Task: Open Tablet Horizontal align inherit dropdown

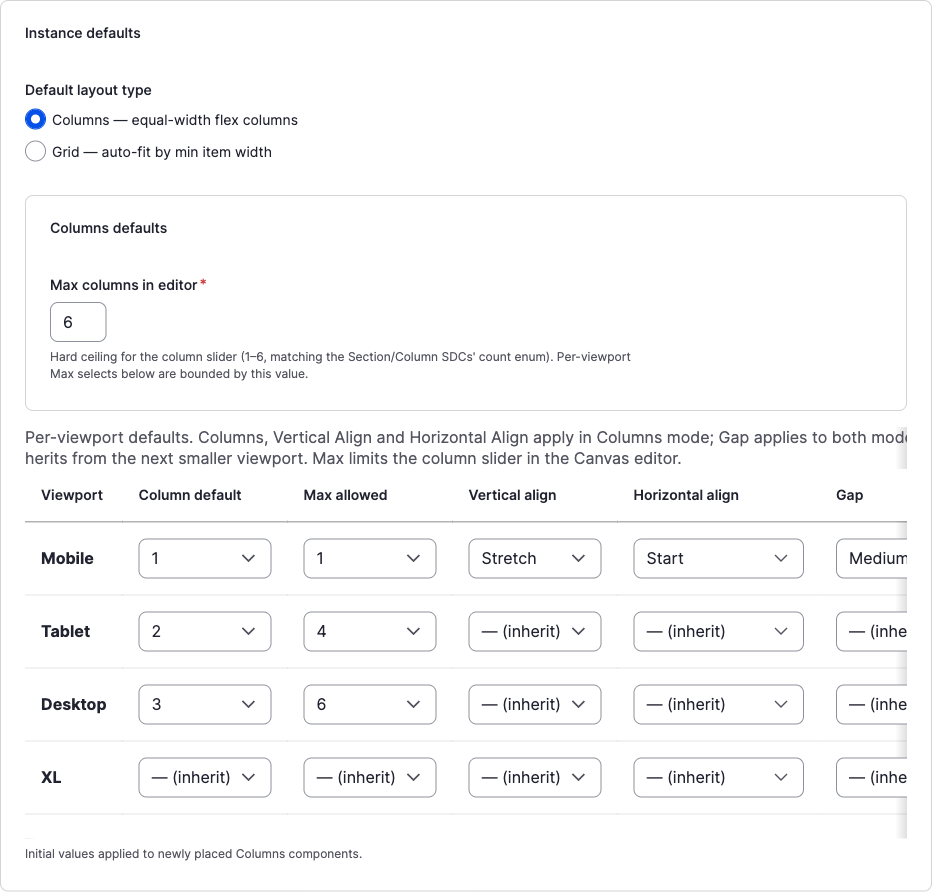Action: tap(719, 632)
